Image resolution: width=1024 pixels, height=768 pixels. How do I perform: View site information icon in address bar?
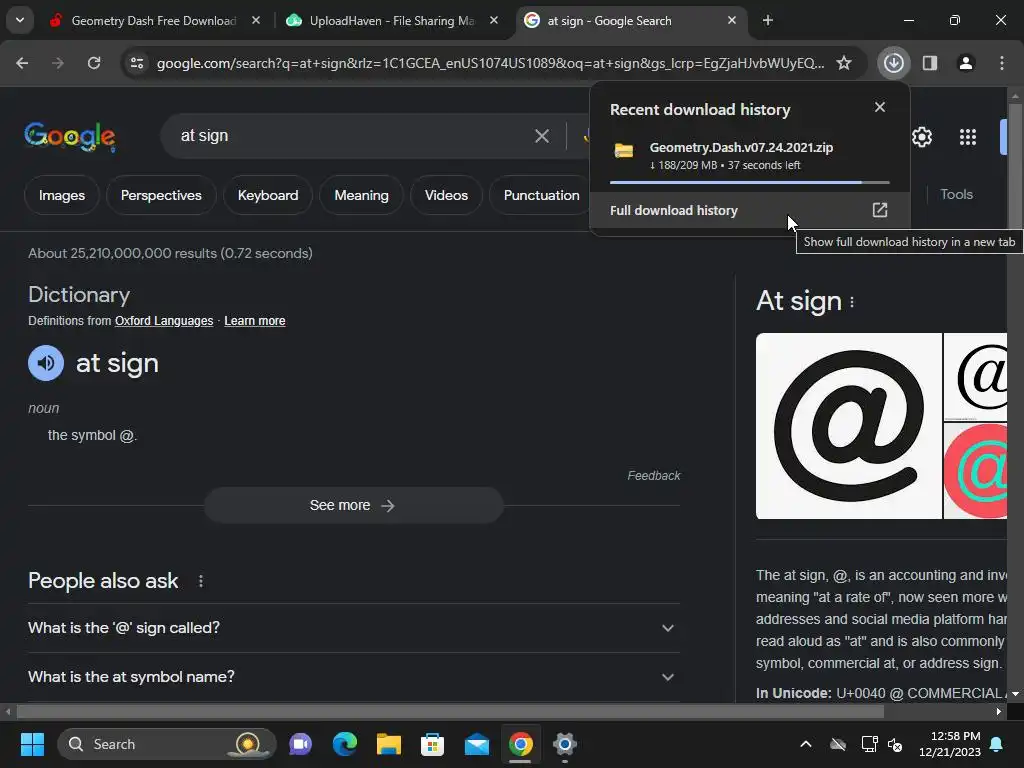pyautogui.click(x=137, y=63)
